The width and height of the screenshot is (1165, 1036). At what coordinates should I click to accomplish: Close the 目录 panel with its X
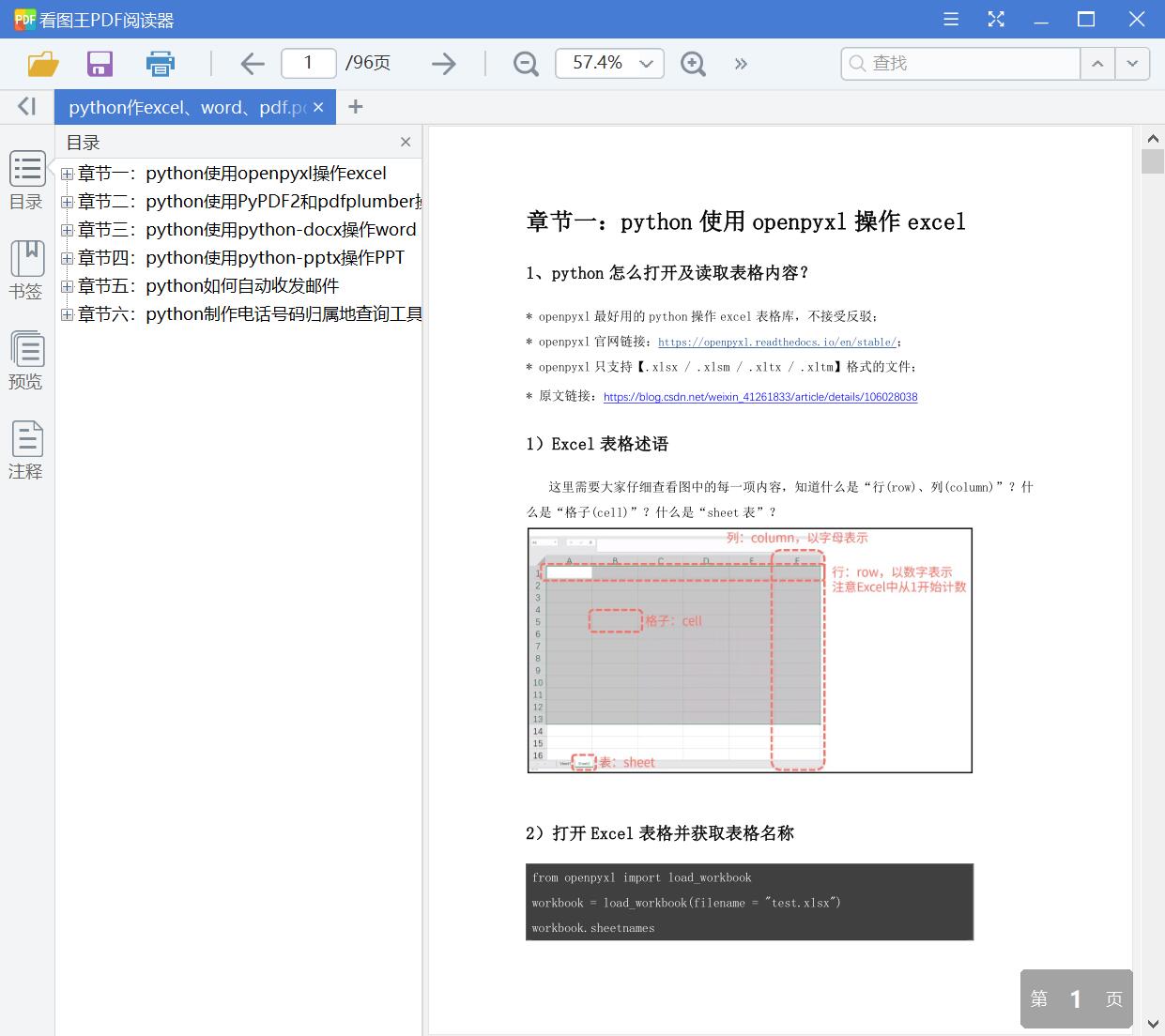(x=406, y=142)
